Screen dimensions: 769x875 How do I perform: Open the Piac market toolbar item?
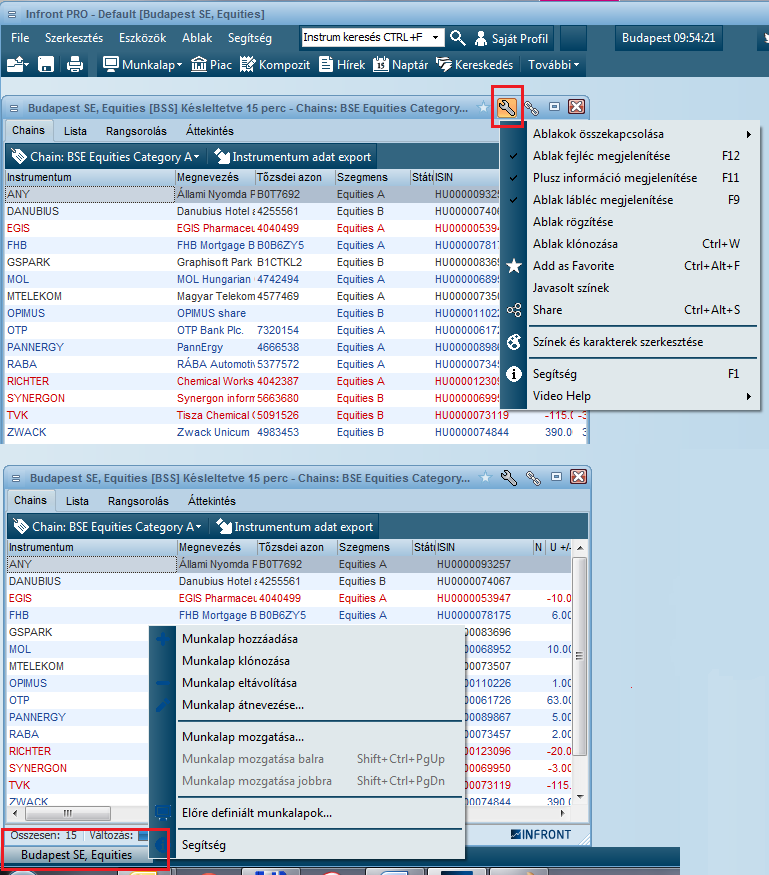[x=211, y=65]
